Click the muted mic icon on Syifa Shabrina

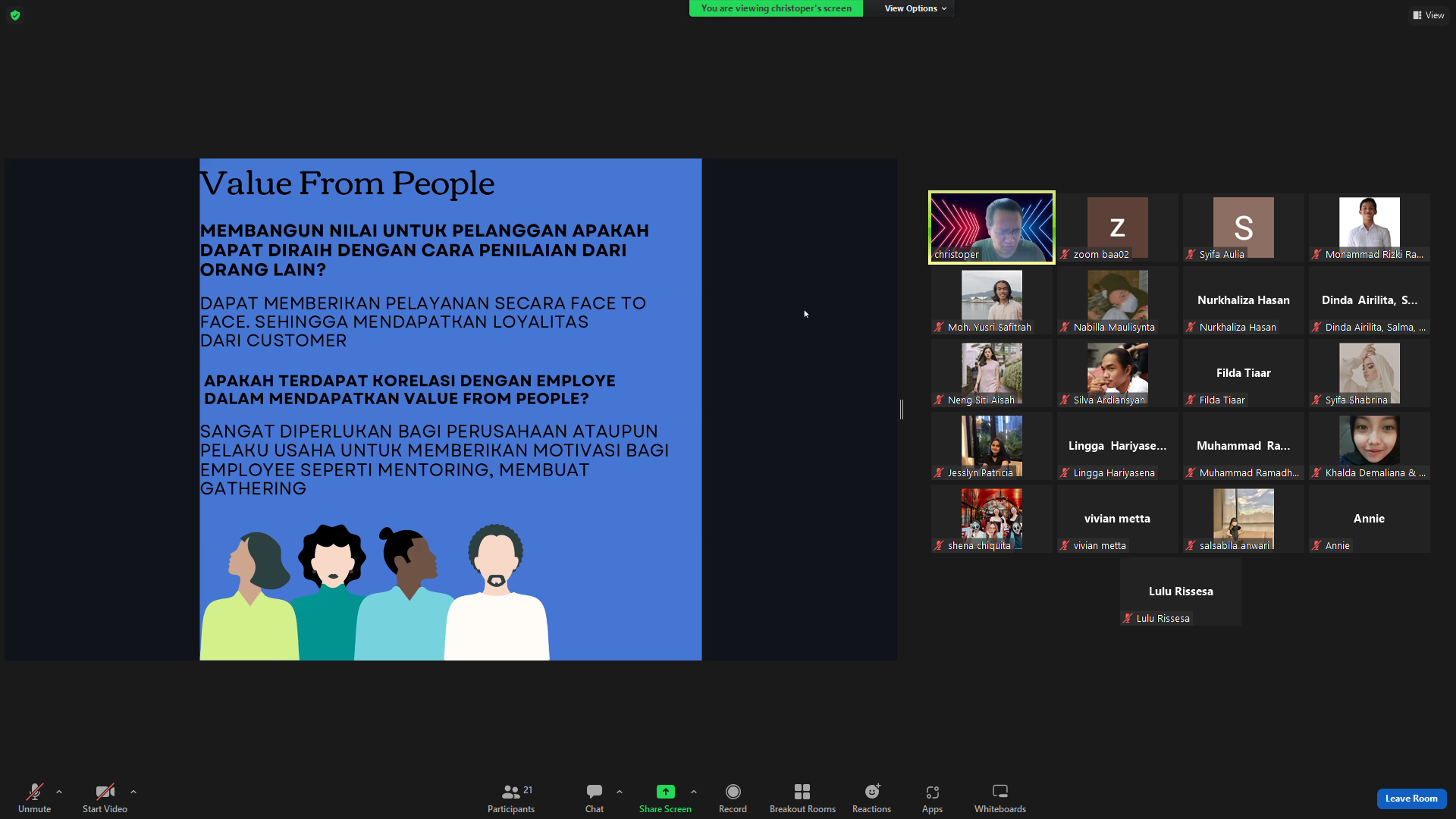coord(1317,400)
